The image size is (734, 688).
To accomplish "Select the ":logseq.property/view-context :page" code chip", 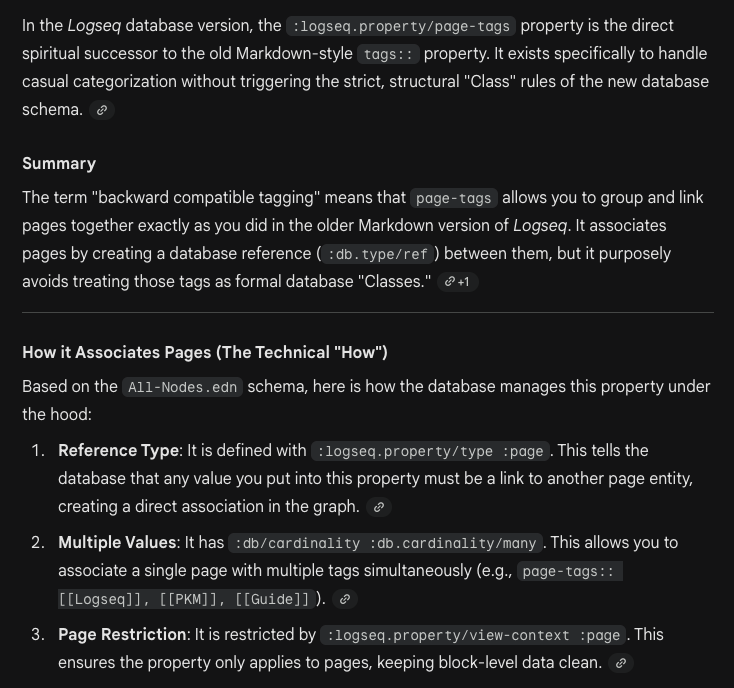I will (473, 635).
